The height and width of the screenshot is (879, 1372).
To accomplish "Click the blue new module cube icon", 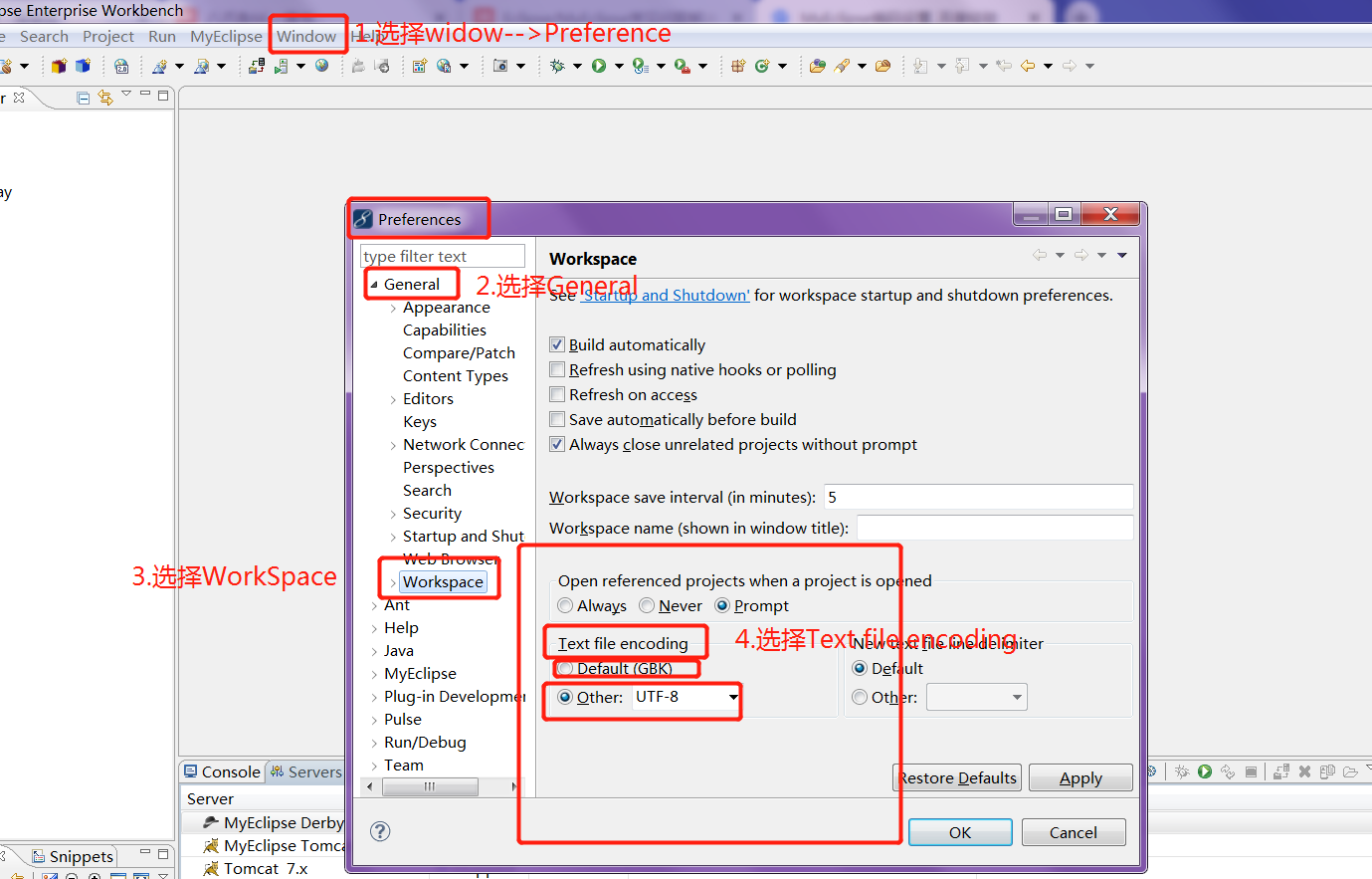I will 83,66.
